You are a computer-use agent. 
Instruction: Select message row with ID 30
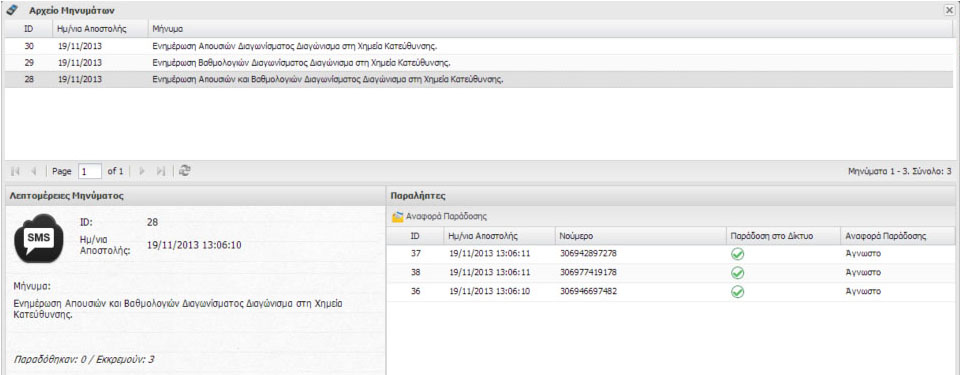[479, 46]
